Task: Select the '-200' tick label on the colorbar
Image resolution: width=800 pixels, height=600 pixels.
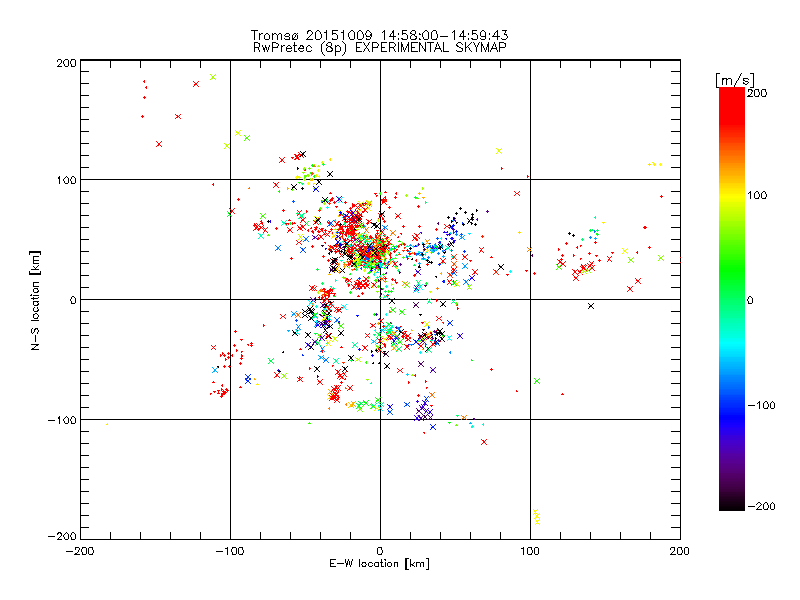Action: coord(761,506)
